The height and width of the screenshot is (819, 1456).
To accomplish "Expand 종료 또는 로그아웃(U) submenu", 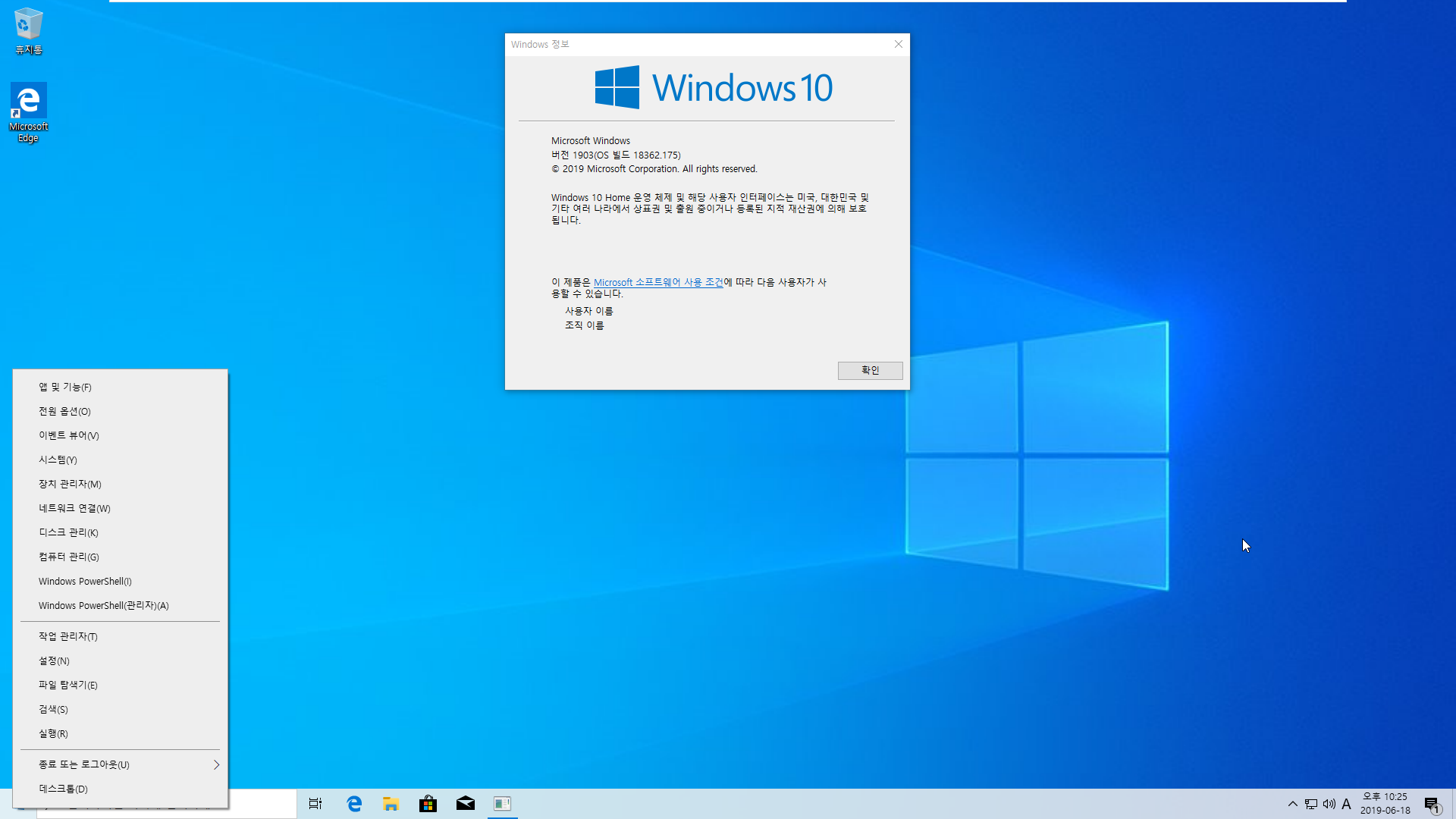I will 120,764.
